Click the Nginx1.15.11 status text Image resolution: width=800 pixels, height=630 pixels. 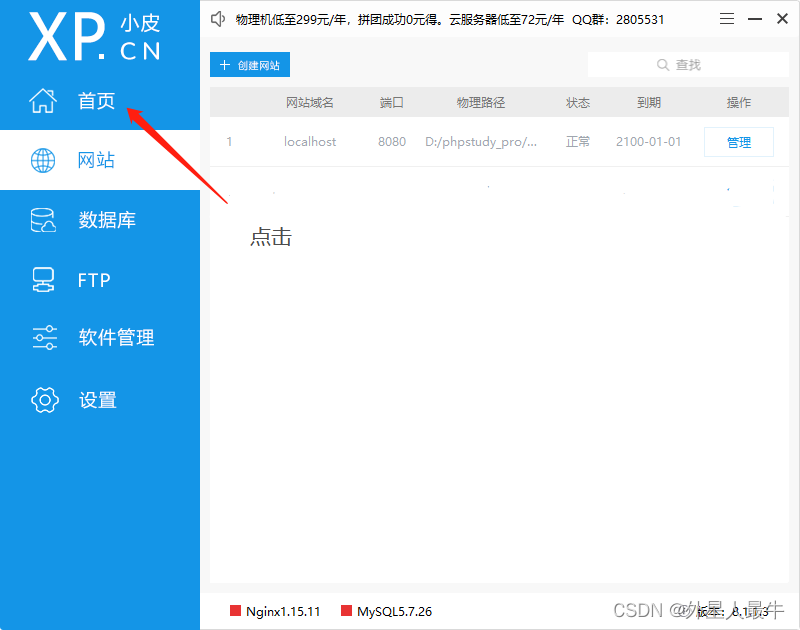(x=283, y=611)
